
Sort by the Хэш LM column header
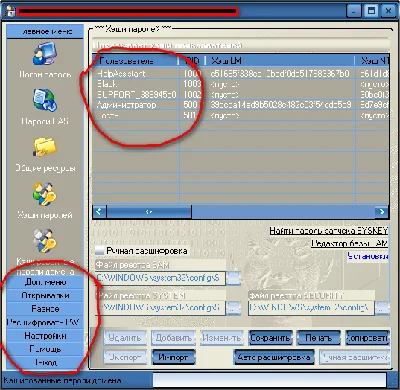[280, 61]
